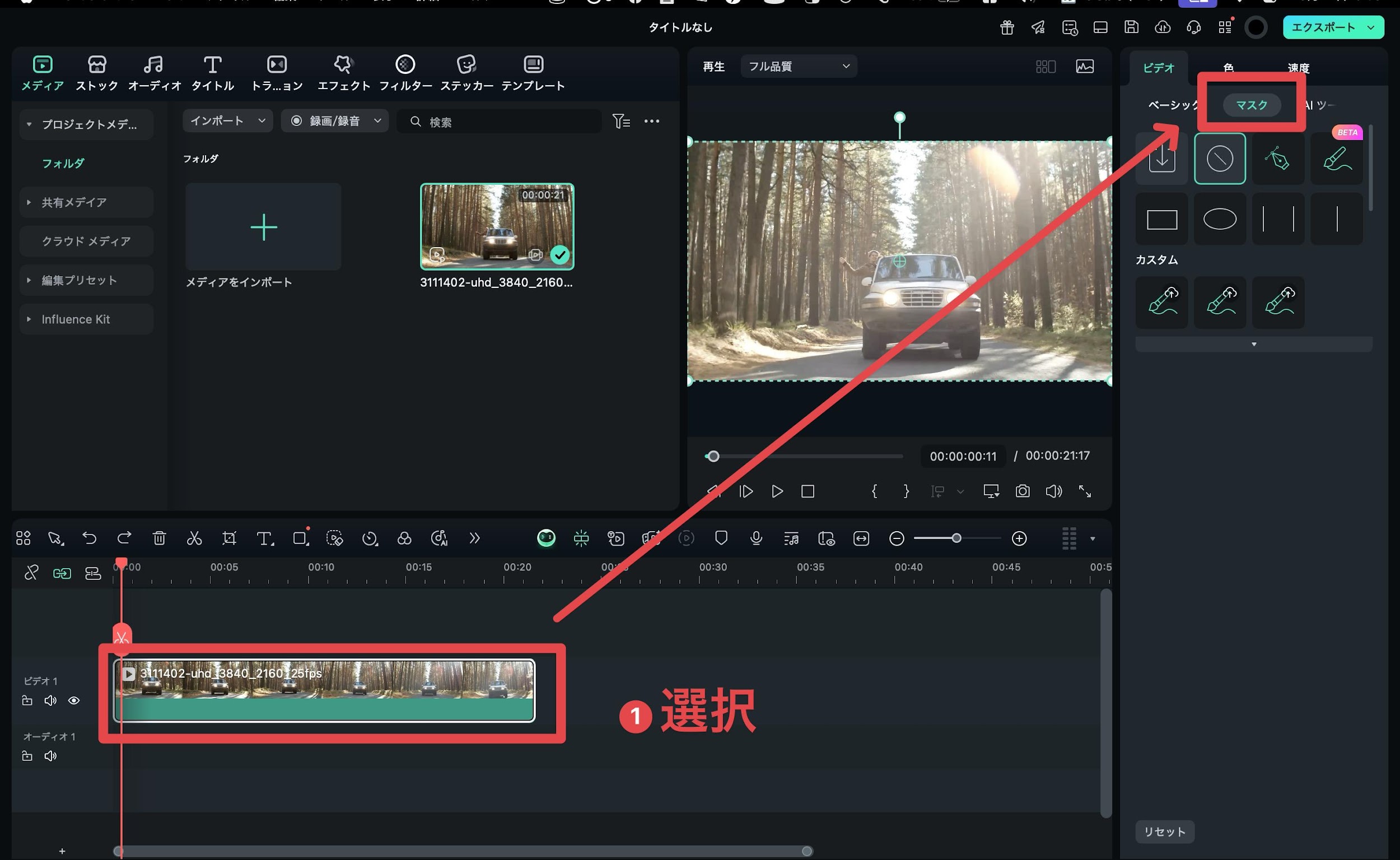The image size is (1400, 860).
Task: Save project with the floppy icon
Action: coord(1131,27)
